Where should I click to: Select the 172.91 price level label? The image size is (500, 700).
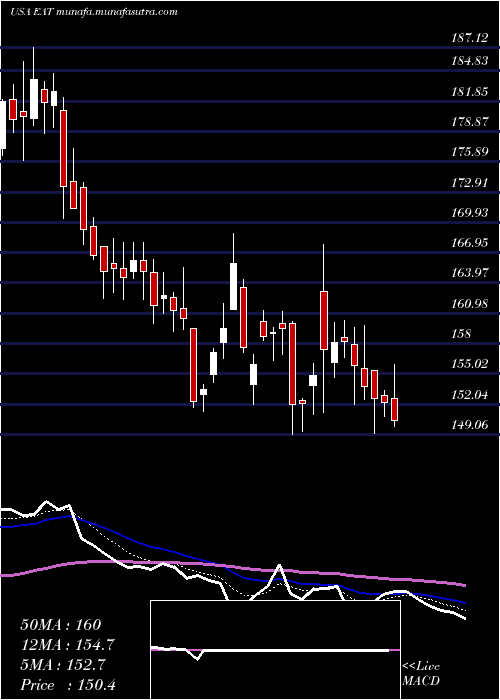[470, 183]
